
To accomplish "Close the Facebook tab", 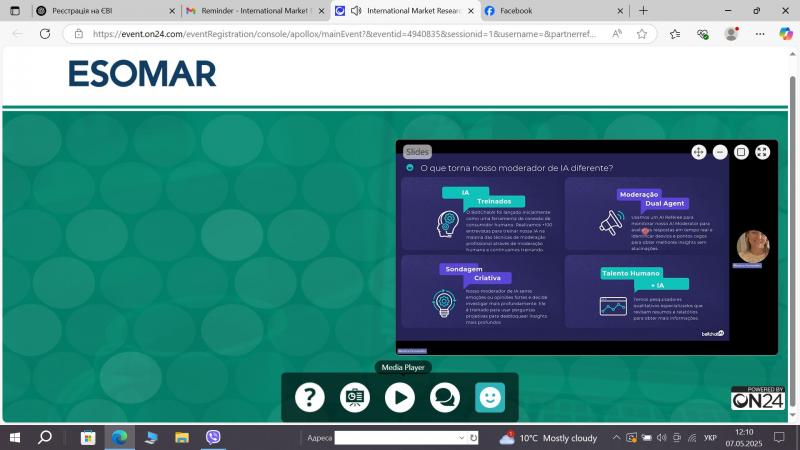I will 620,11.
